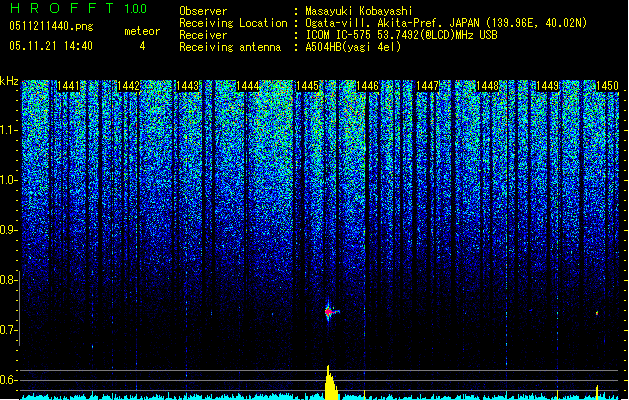This screenshot has width=629, height=400.
Task: Click the 1448 time marker
Action: click(x=487, y=86)
